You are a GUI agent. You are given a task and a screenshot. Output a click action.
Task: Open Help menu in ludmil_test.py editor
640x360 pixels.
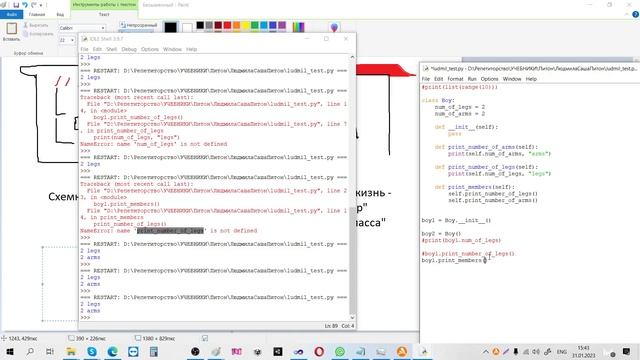(x=531, y=79)
